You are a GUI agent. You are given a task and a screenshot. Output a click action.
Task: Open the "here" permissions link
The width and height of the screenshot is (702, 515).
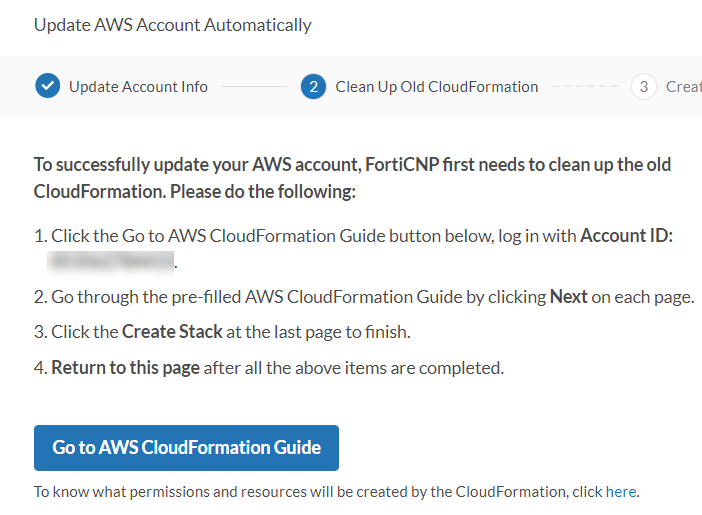click(x=620, y=492)
